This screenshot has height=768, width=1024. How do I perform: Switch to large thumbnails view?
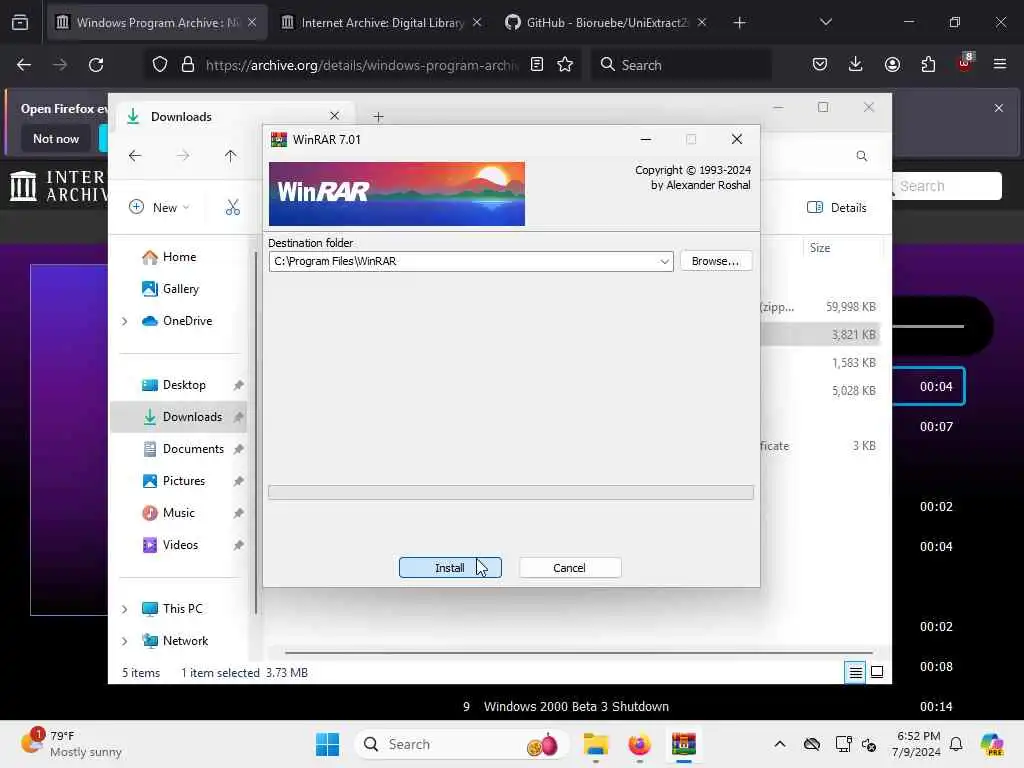coord(877,672)
